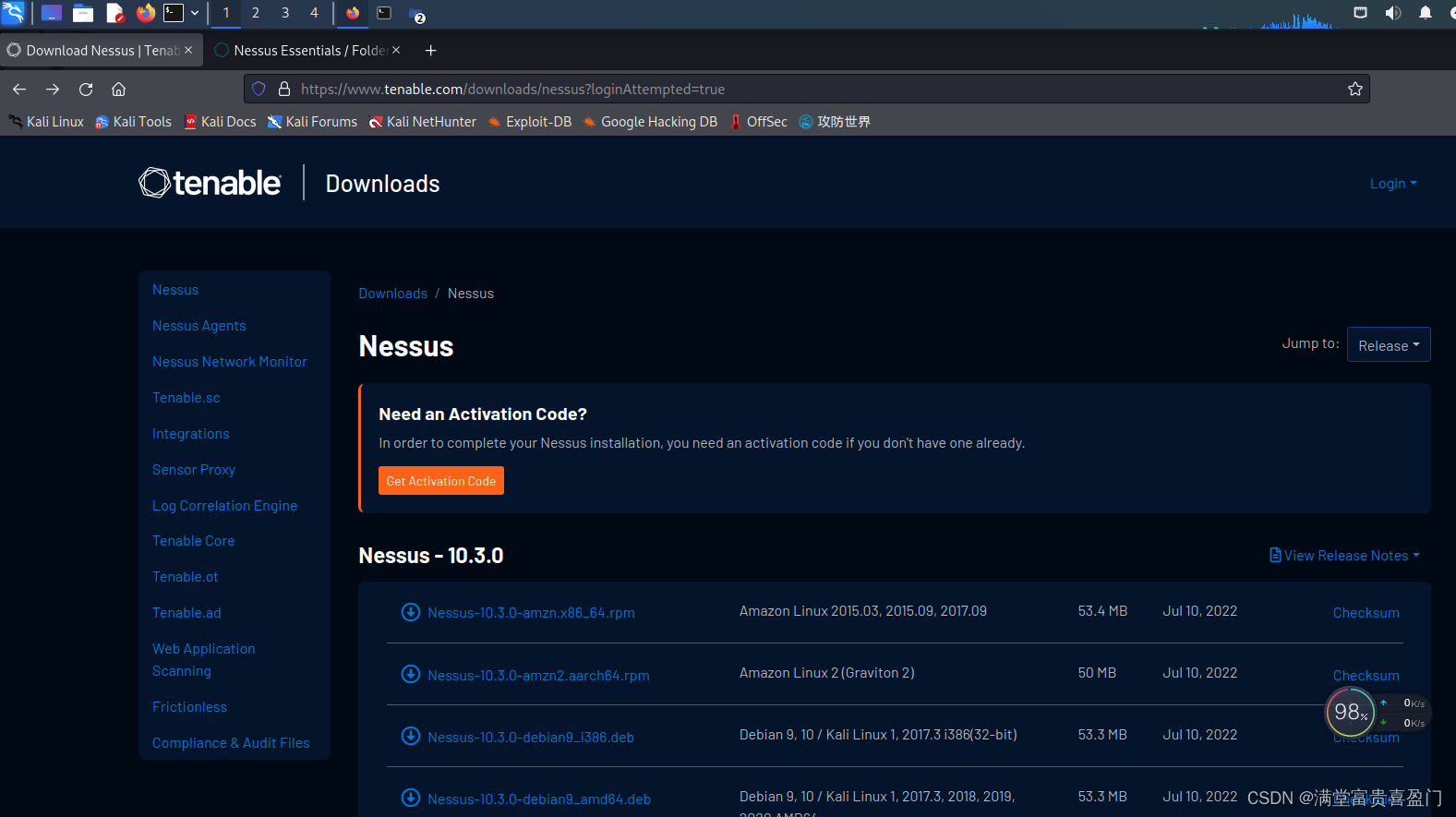Image resolution: width=1456 pixels, height=817 pixels.
Task: Switch to workspace 3
Action: pos(285,13)
